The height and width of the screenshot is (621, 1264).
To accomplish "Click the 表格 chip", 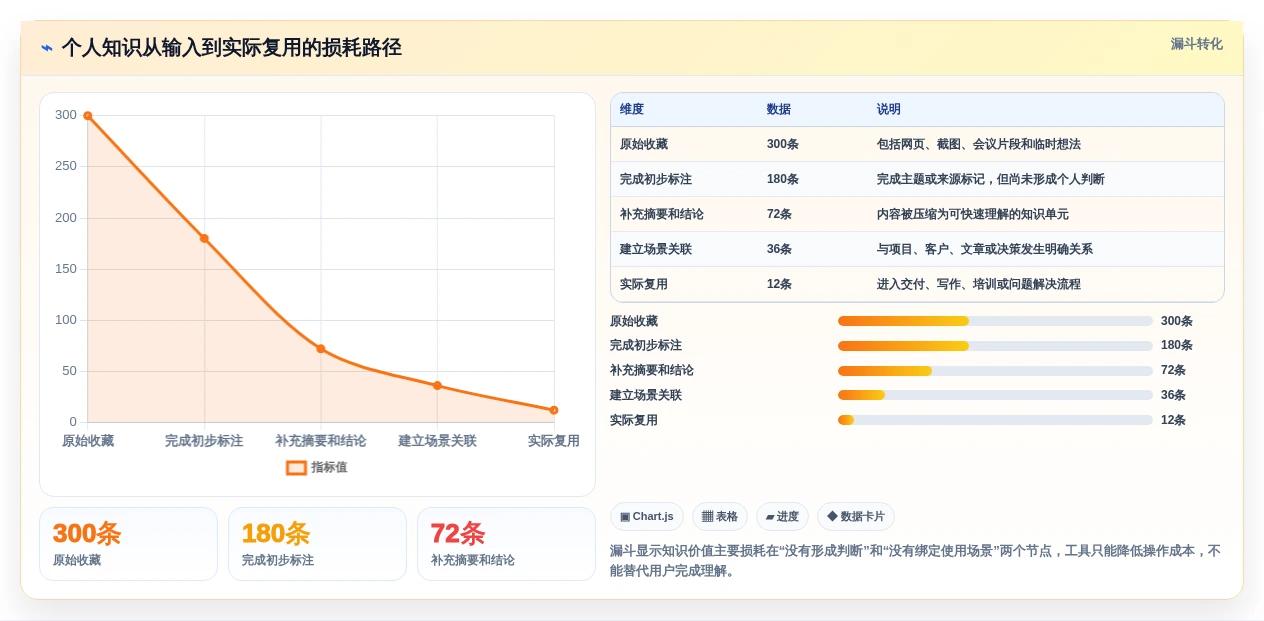I will pos(720,516).
